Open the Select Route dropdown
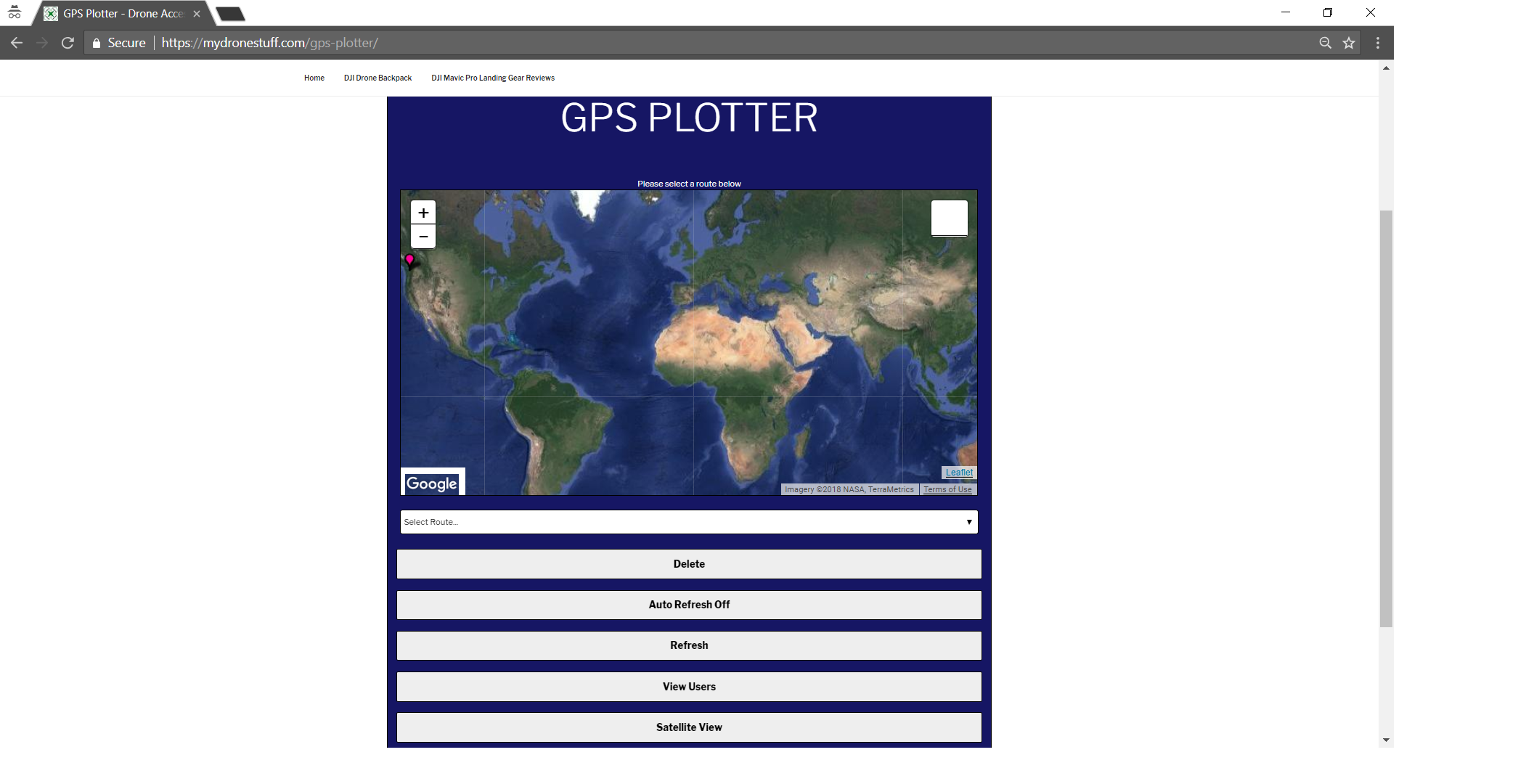This screenshot has height=784, width=1518. [689, 522]
